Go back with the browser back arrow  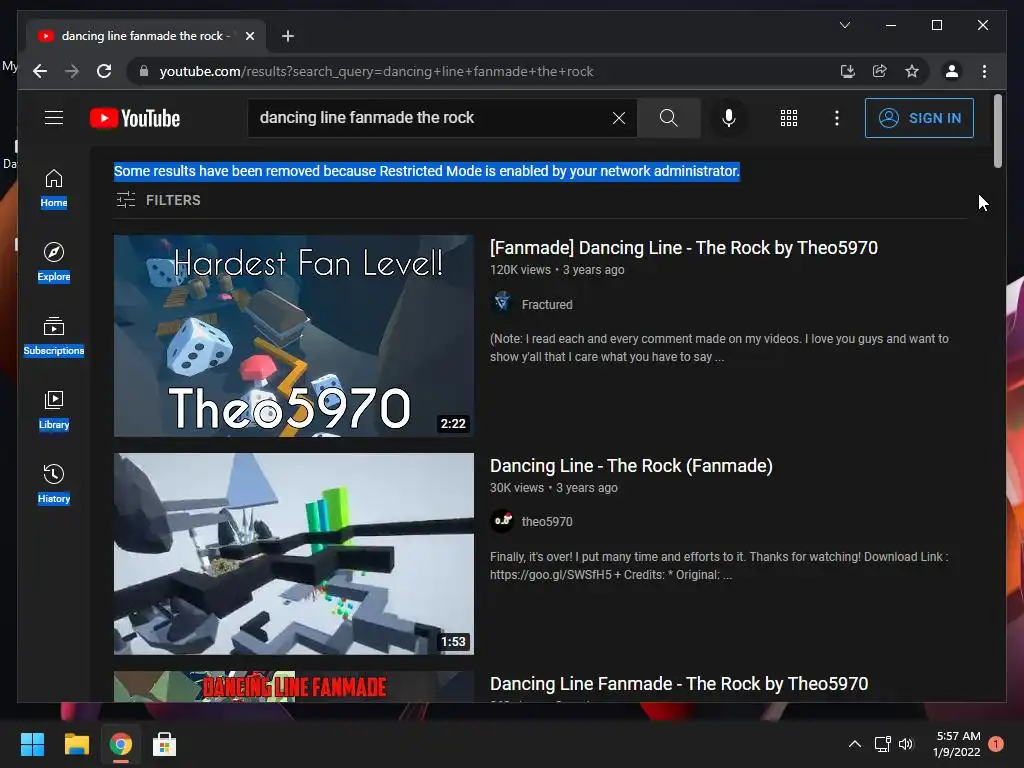(x=40, y=71)
